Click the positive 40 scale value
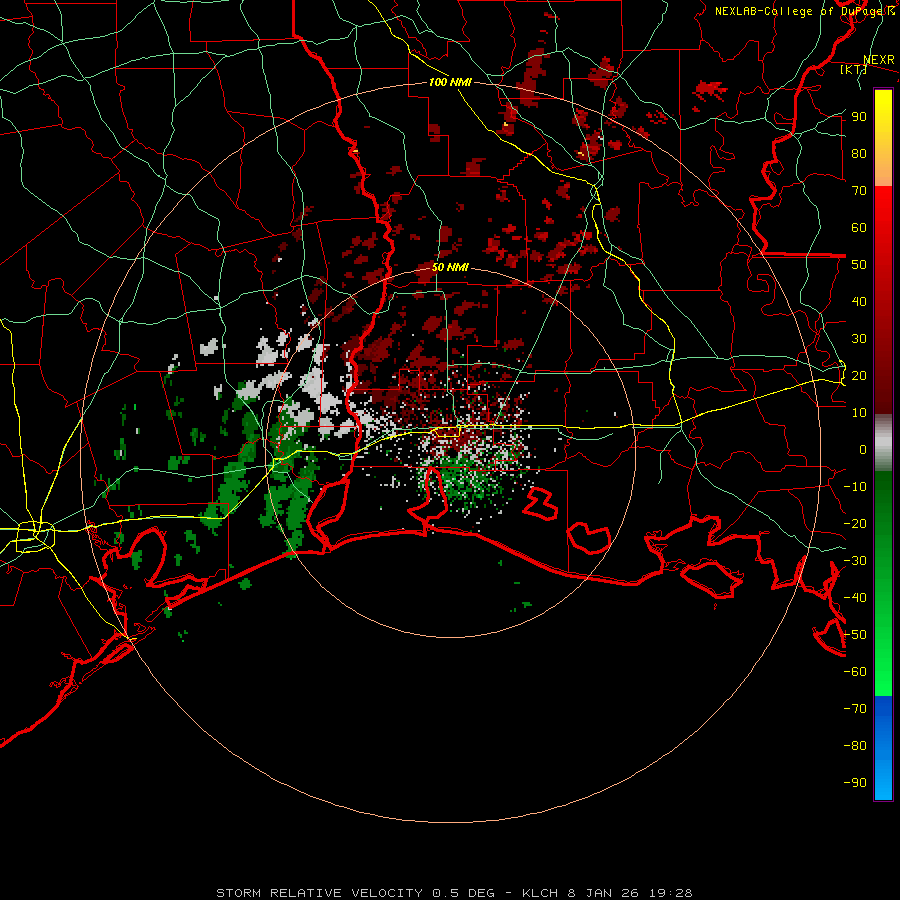The height and width of the screenshot is (900, 900). click(x=859, y=302)
